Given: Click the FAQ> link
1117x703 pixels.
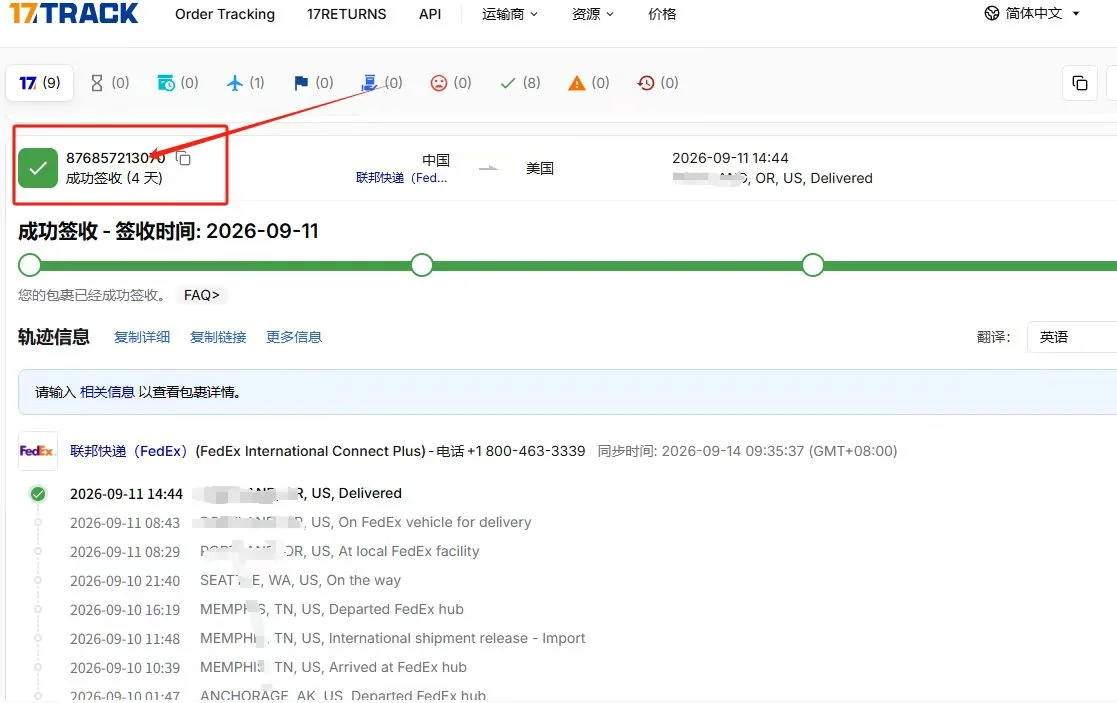Looking at the screenshot, I should point(202,295).
